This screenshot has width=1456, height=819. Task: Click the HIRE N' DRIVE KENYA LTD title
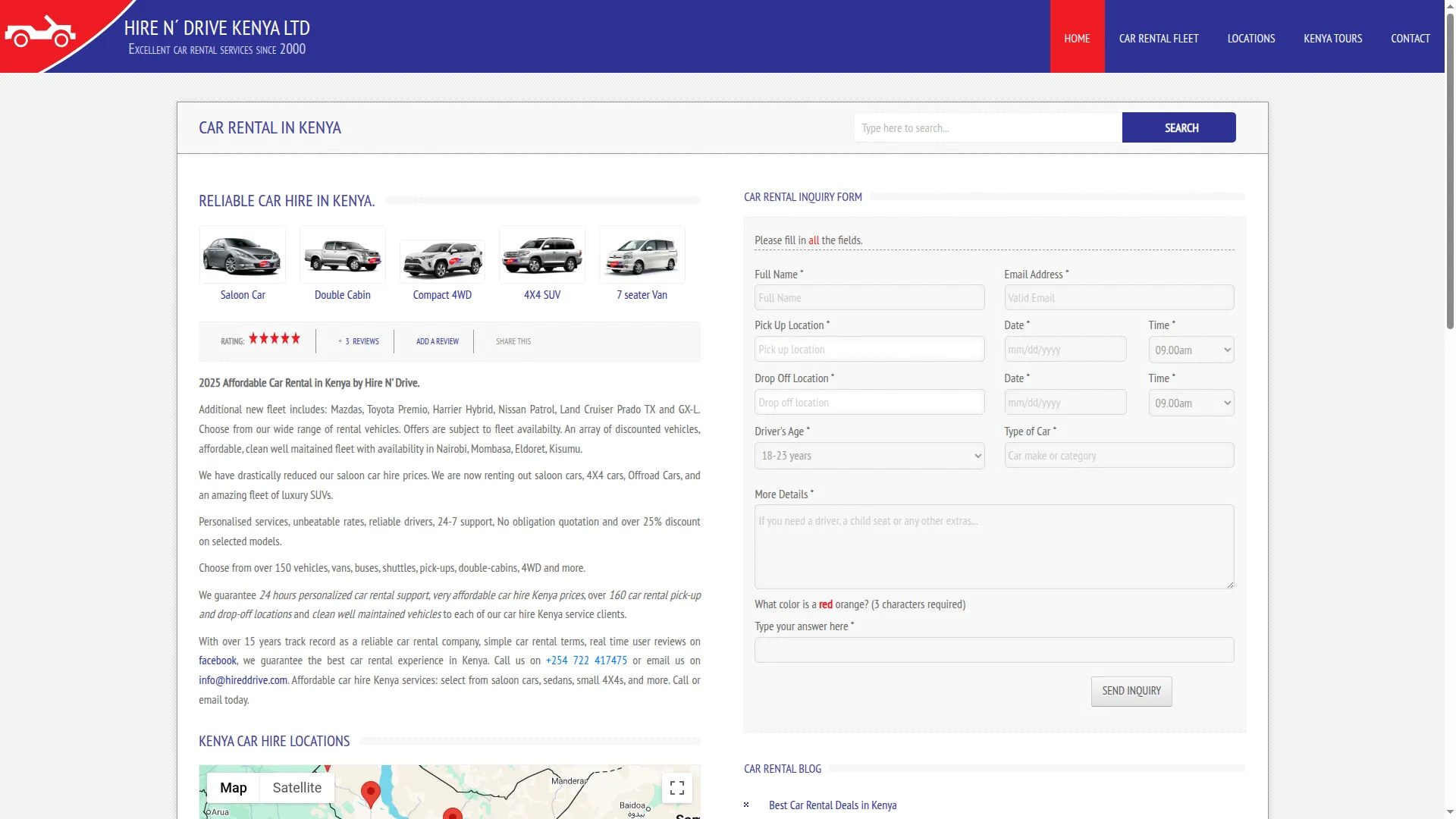coord(217,28)
